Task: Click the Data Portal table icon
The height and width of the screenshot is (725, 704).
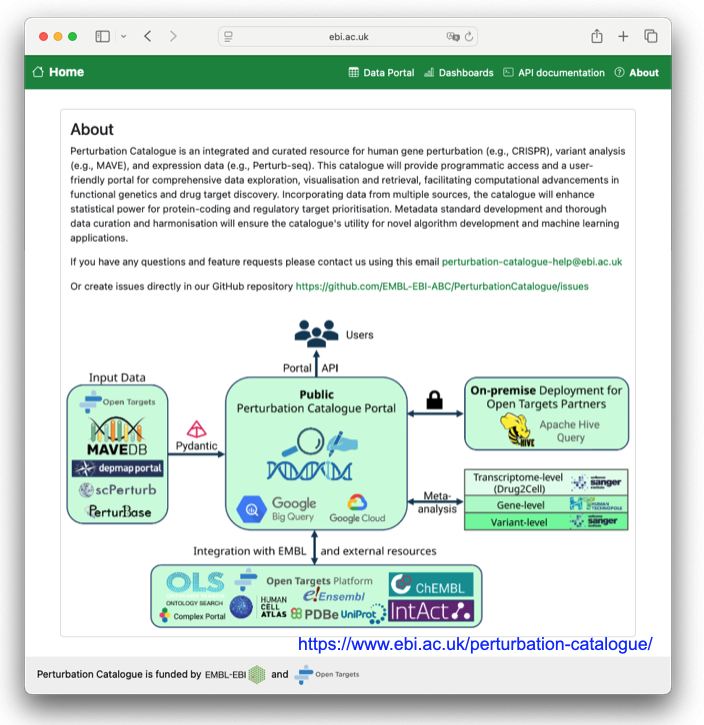Action: pyautogui.click(x=354, y=73)
